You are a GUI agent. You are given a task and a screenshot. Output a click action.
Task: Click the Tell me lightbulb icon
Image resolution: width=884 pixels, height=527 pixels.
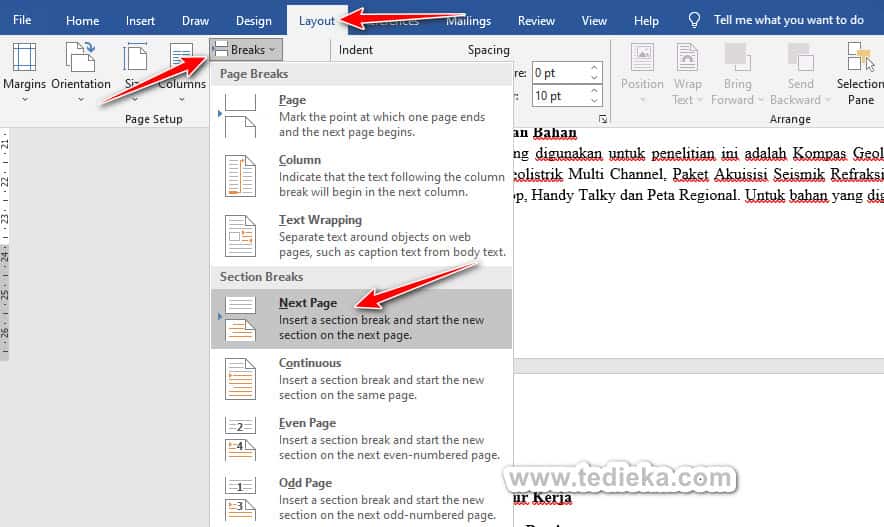[695, 20]
